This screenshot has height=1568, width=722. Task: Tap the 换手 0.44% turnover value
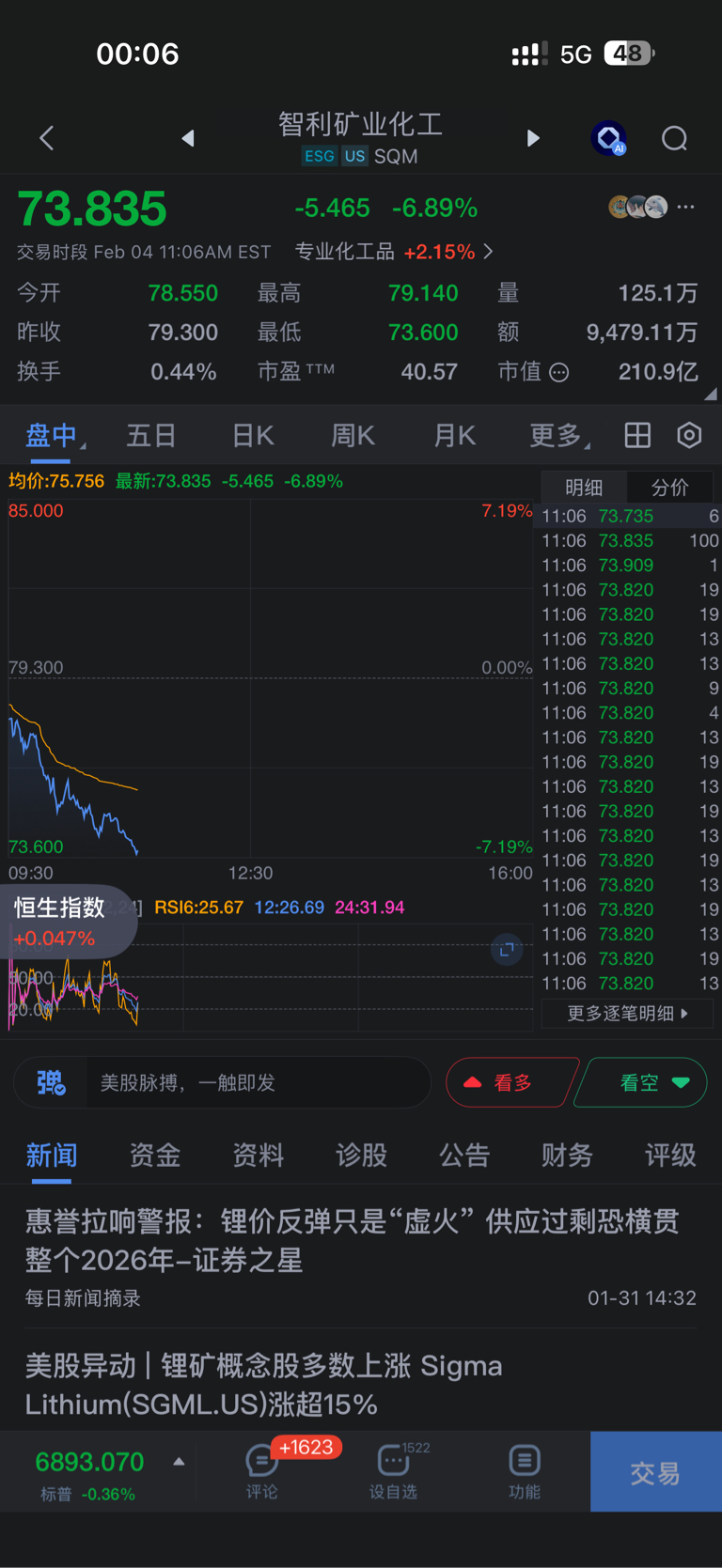pyautogui.click(x=183, y=372)
